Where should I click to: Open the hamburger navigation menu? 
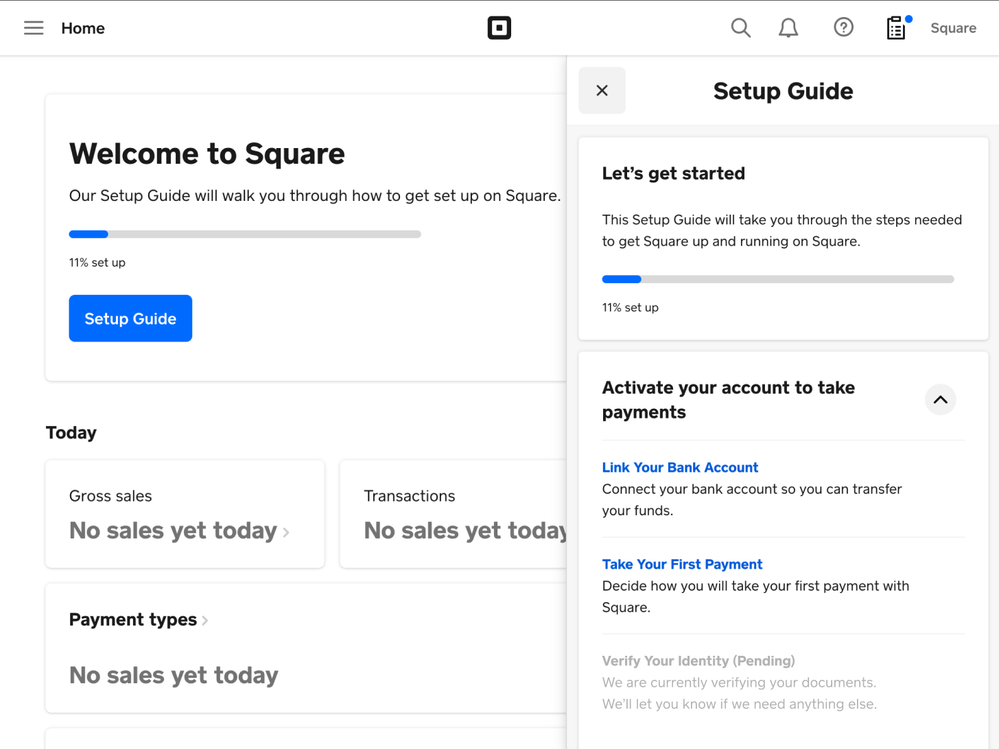click(33, 28)
